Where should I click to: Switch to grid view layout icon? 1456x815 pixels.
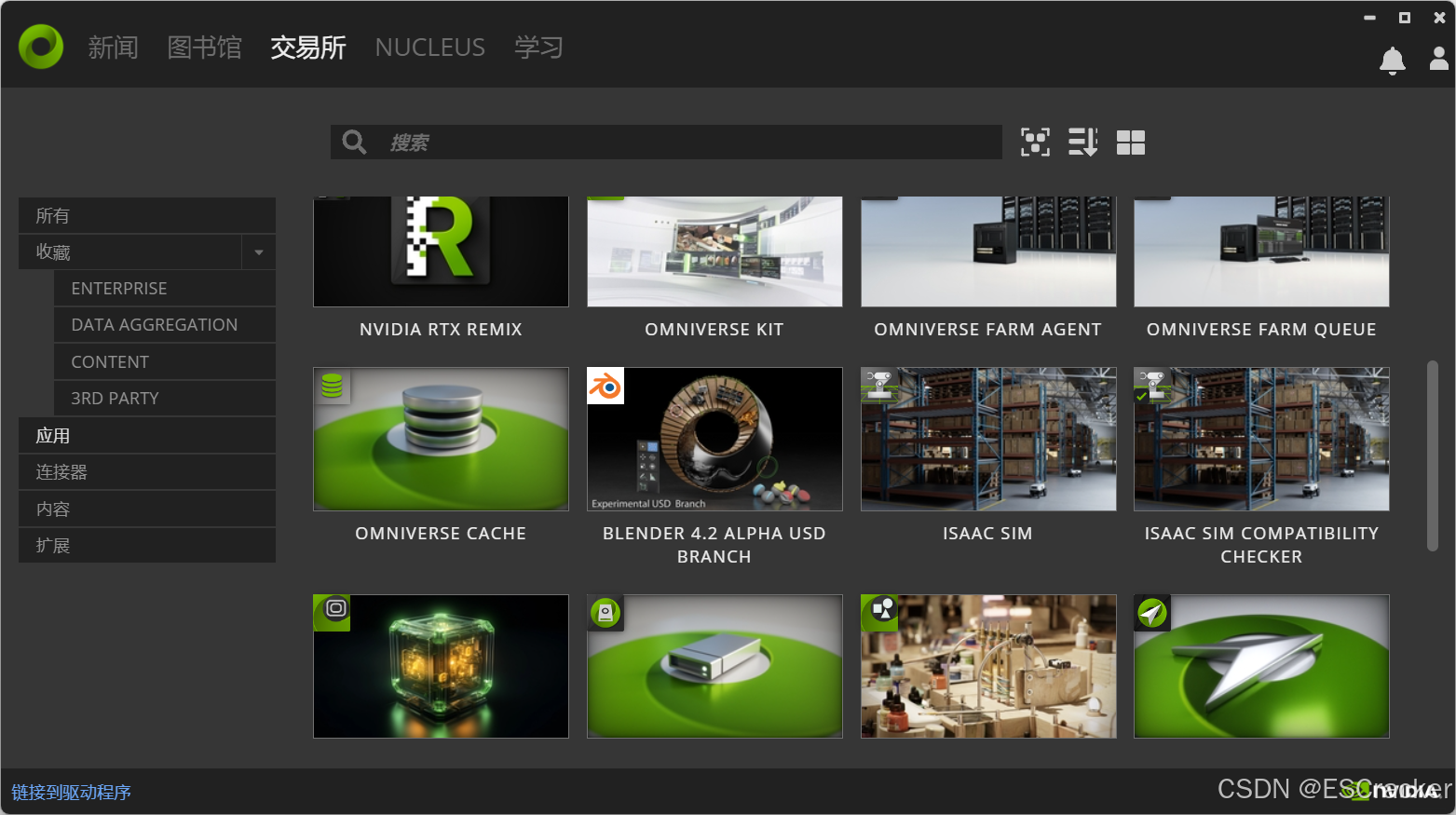point(1130,142)
